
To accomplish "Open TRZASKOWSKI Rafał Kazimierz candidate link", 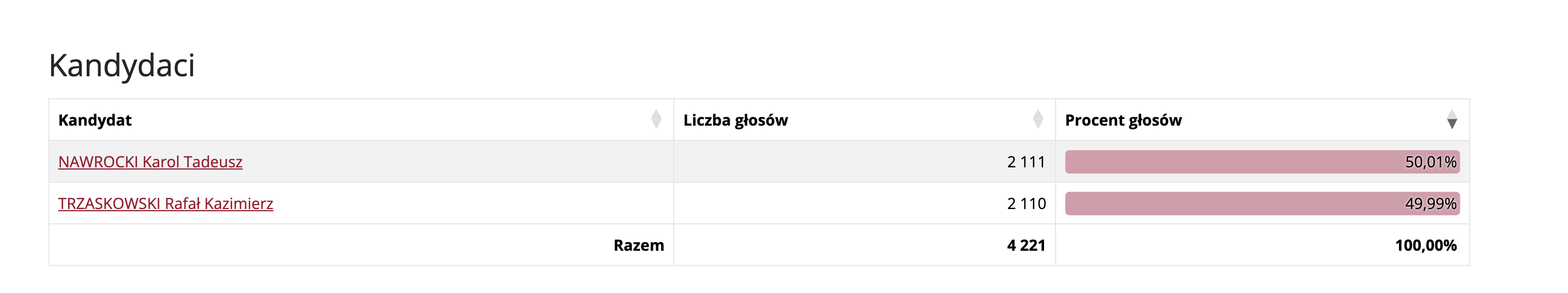I will [x=166, y=204].
